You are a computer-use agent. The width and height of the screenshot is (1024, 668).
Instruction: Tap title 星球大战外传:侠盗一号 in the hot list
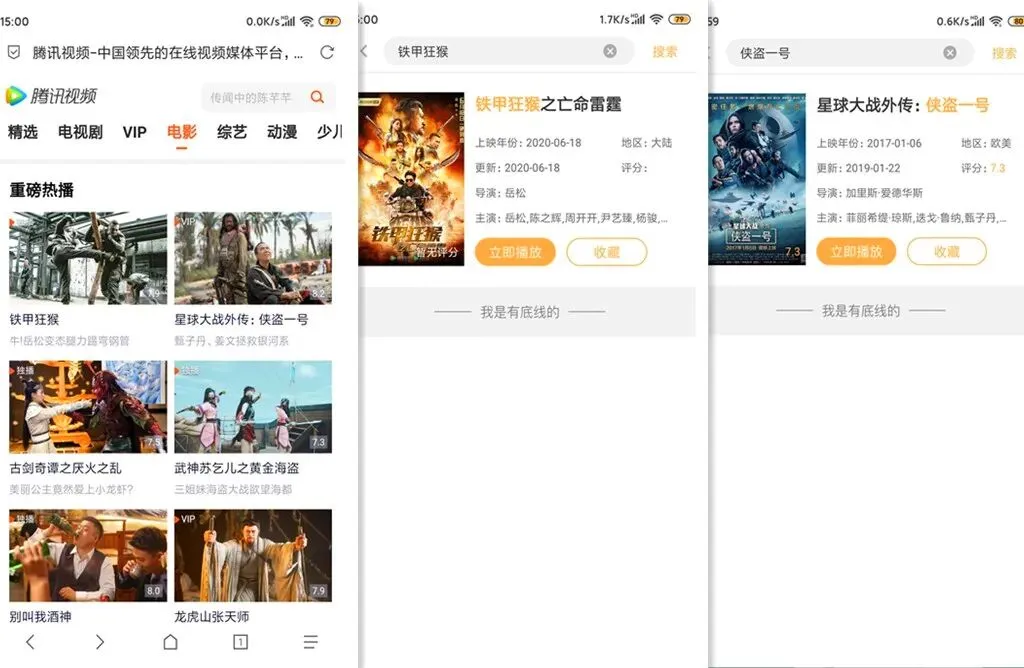point(241,319)
